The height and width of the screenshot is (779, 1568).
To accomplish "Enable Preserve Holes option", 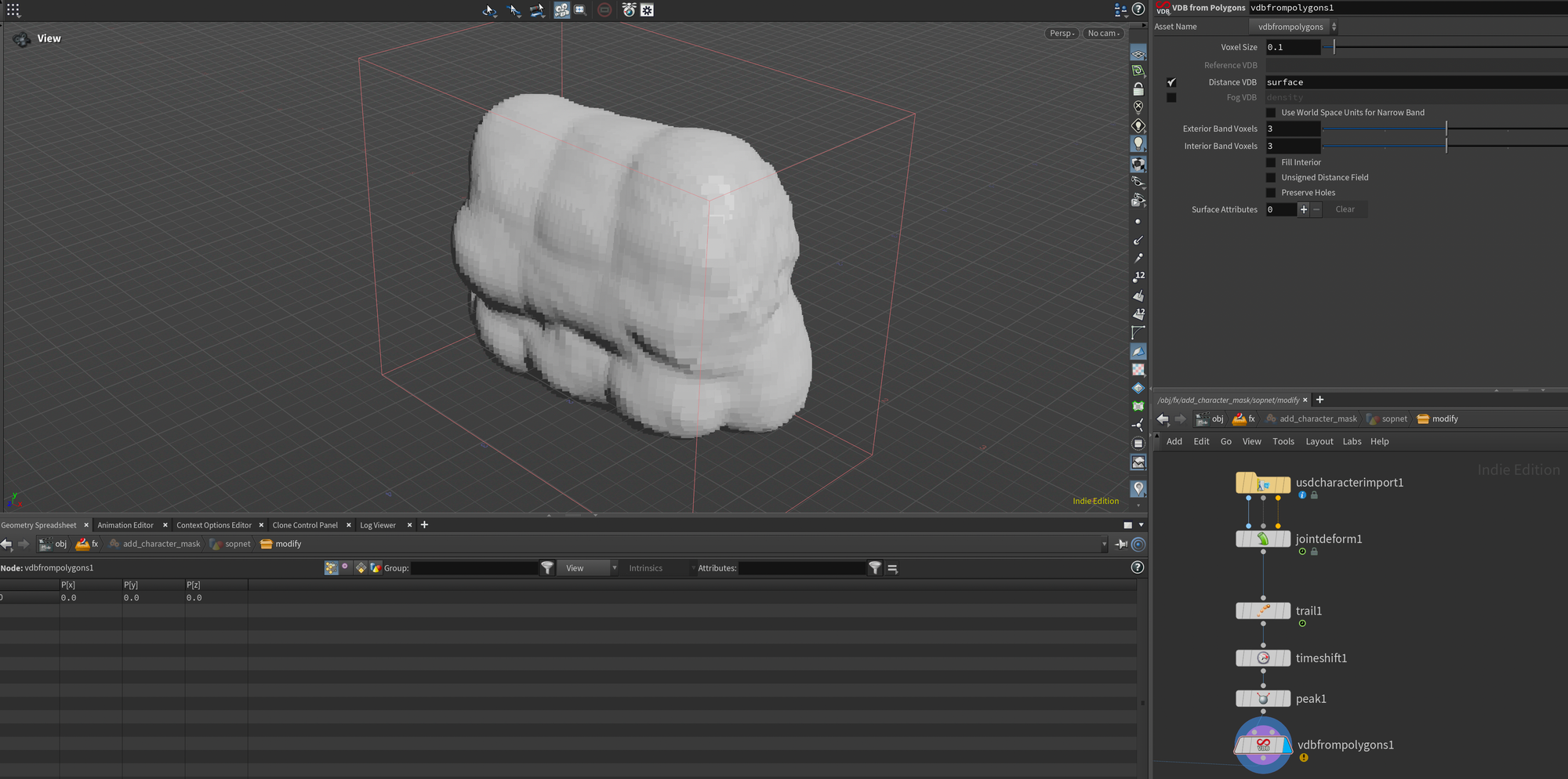I will 1271,193.
